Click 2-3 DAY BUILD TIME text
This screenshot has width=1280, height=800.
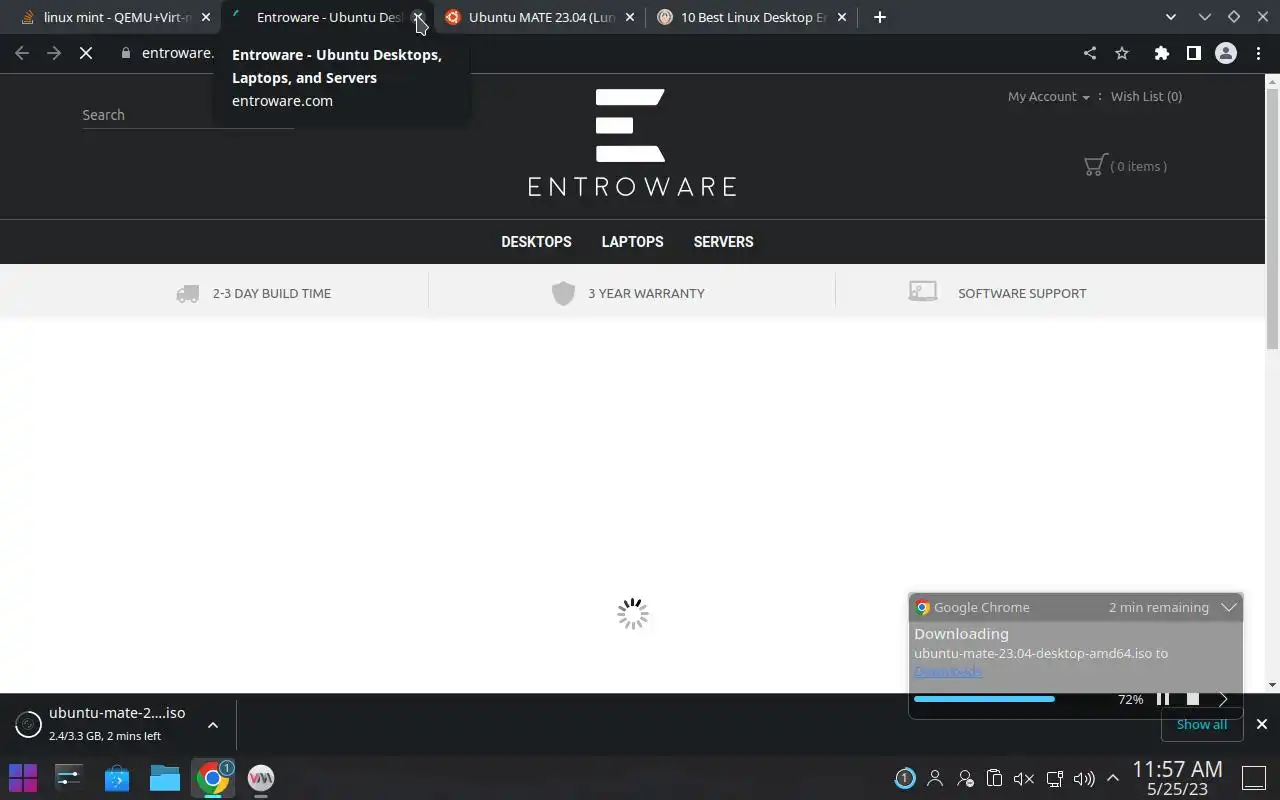(x=271, y=293)
